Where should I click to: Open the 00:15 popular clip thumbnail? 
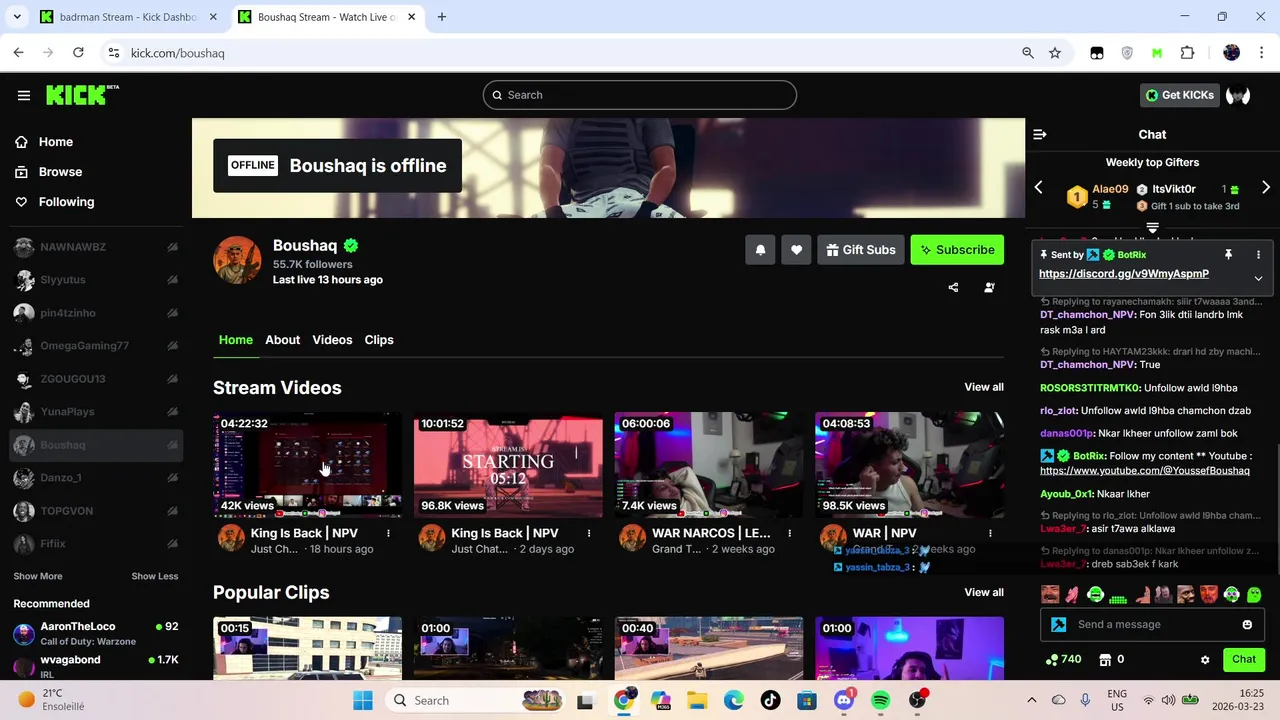pos(307,648)
